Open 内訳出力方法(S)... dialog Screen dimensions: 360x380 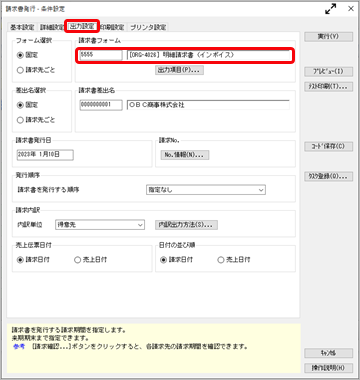tap(186, 225)
